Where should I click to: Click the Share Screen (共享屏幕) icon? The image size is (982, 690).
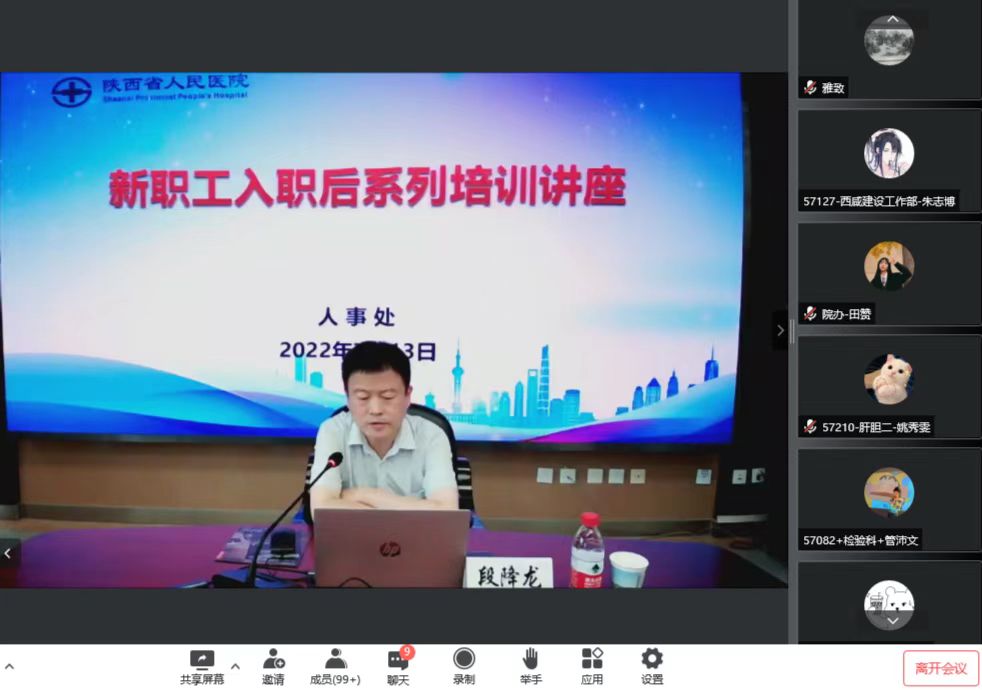point(202,660)
